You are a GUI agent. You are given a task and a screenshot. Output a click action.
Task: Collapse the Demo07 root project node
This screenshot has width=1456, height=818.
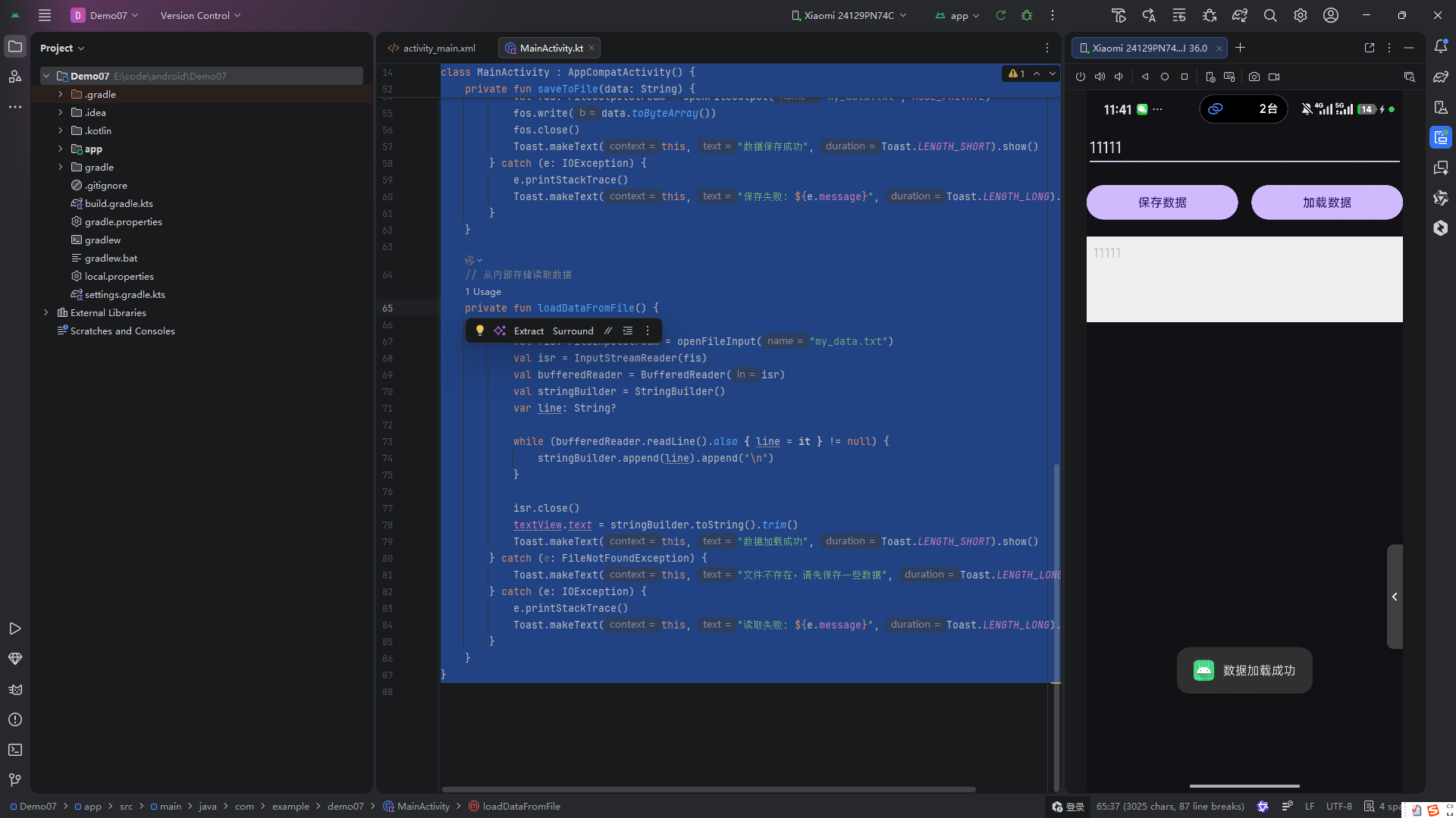click(46, 76)
